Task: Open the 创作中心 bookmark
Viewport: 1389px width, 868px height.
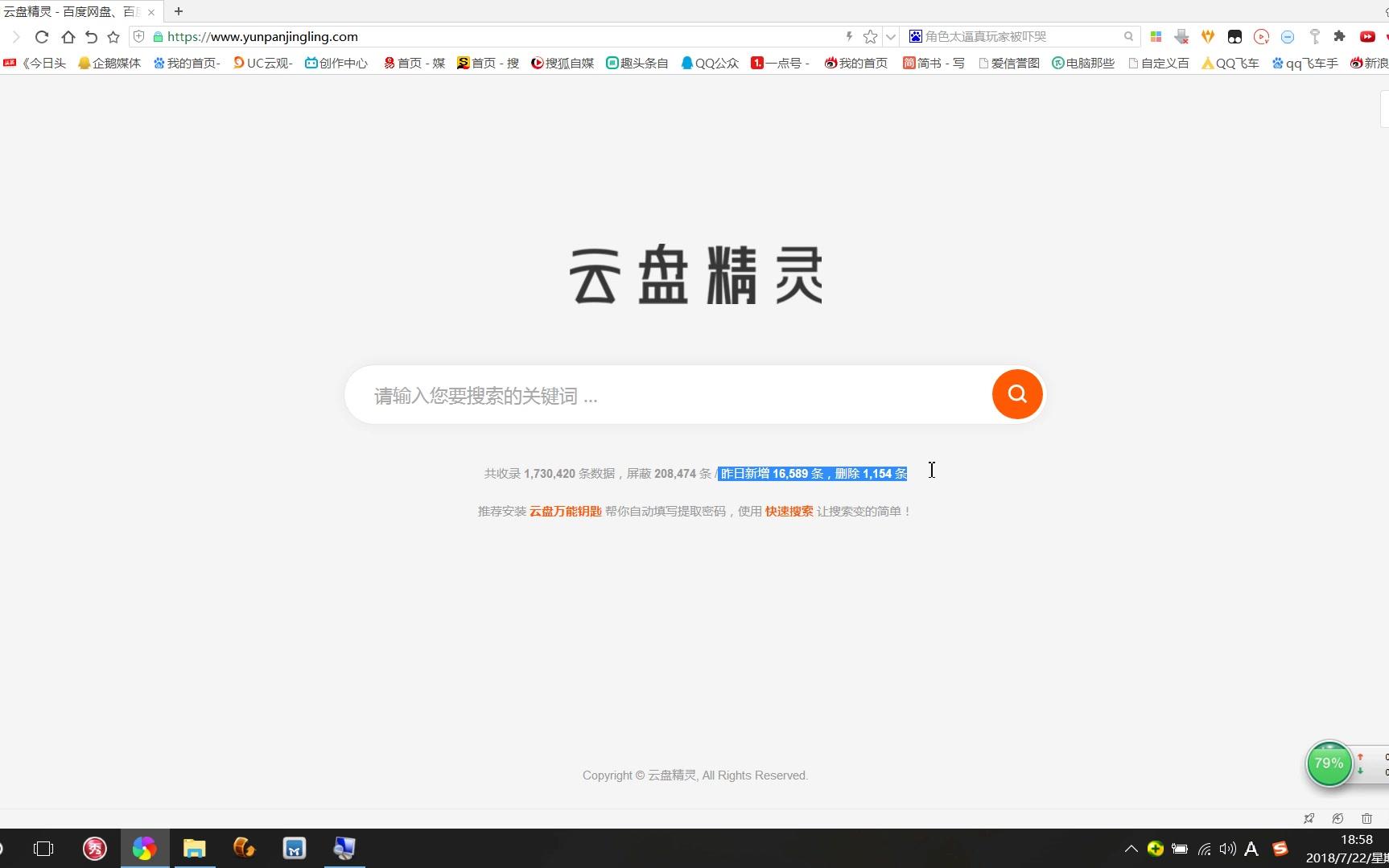Action: tap(336, 63)
